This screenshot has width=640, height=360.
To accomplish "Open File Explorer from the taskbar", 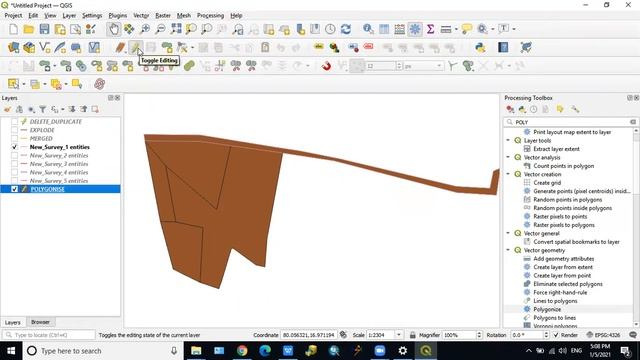I will (x=196, y=351).
